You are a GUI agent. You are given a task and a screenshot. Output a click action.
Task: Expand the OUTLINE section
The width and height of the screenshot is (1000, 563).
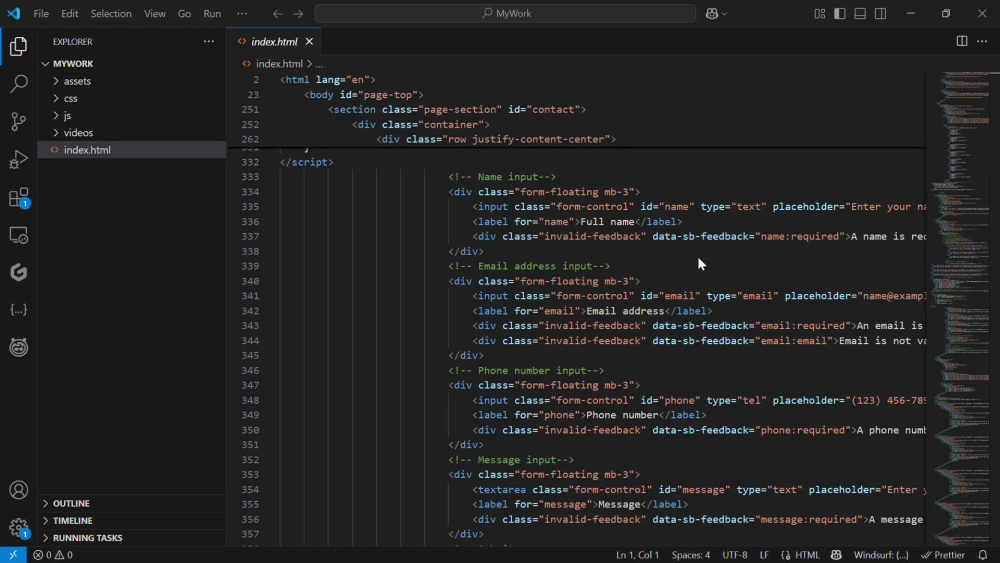coord(131,503)
